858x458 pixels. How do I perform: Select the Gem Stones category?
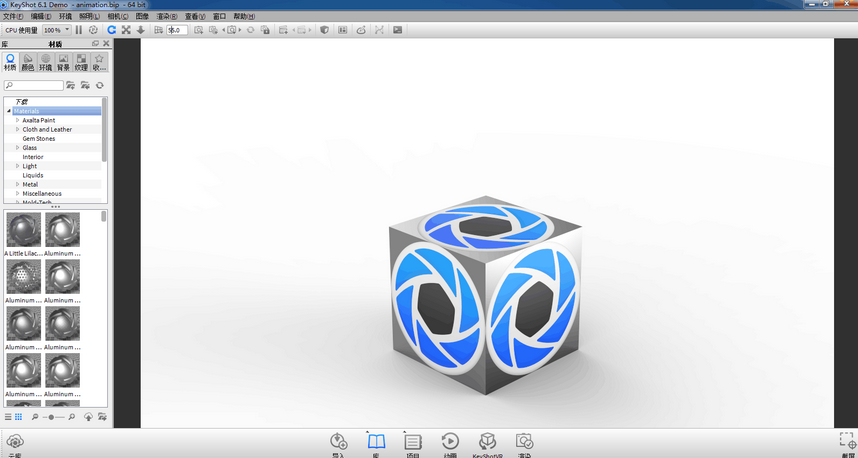39,138
